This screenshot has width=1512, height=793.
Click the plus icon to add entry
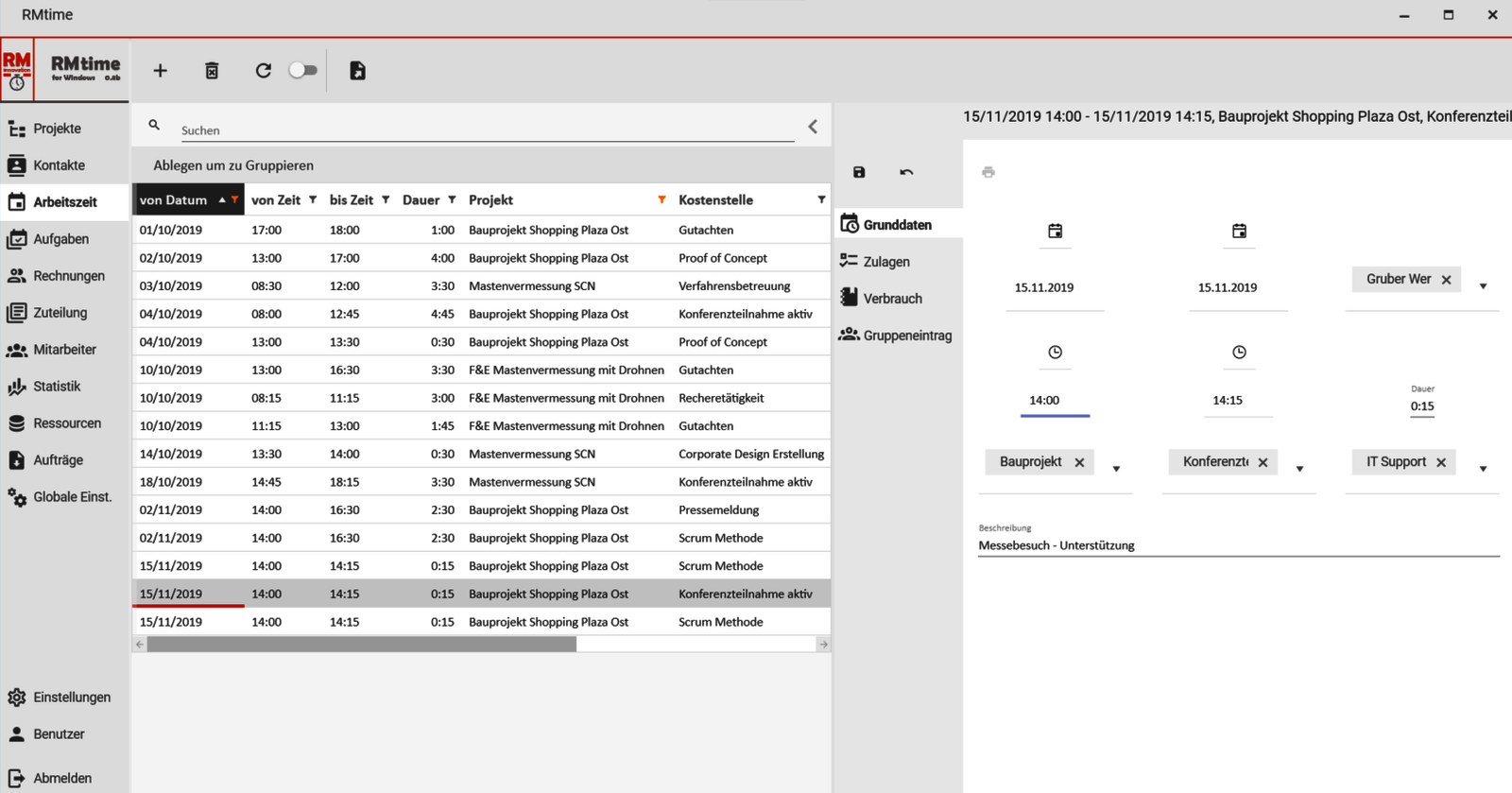coord(160,71)
